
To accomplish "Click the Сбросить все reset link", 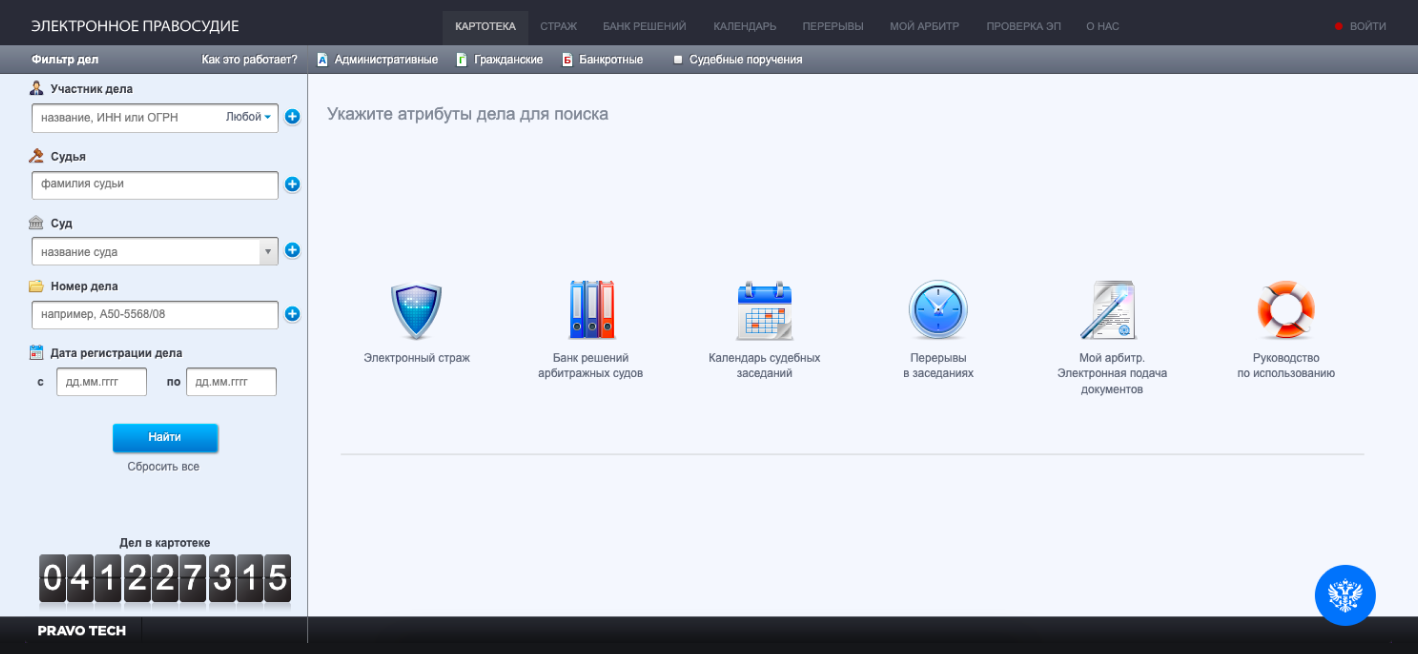I will click(163, 466).
